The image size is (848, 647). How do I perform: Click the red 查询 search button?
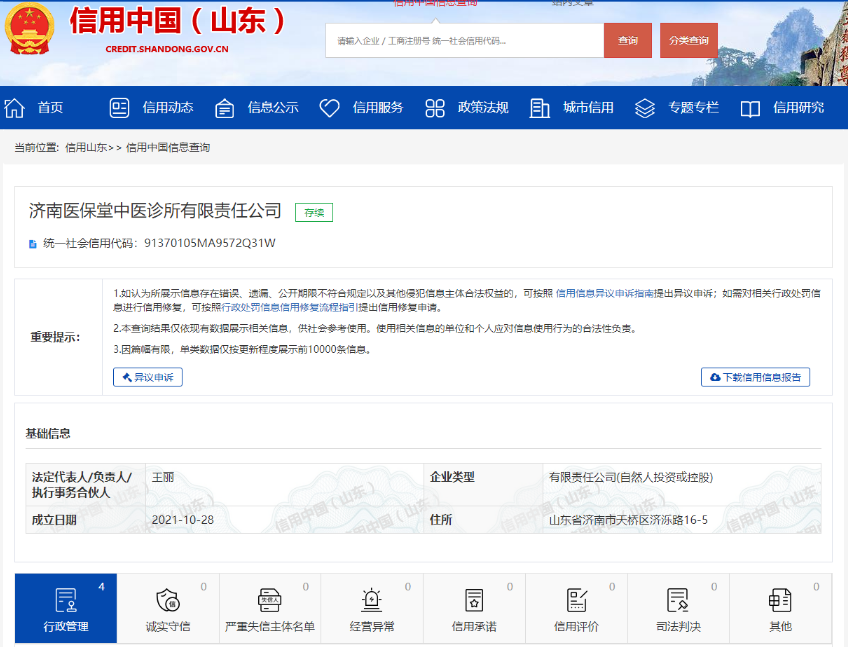pyautogui.click(x=628, y=41)
